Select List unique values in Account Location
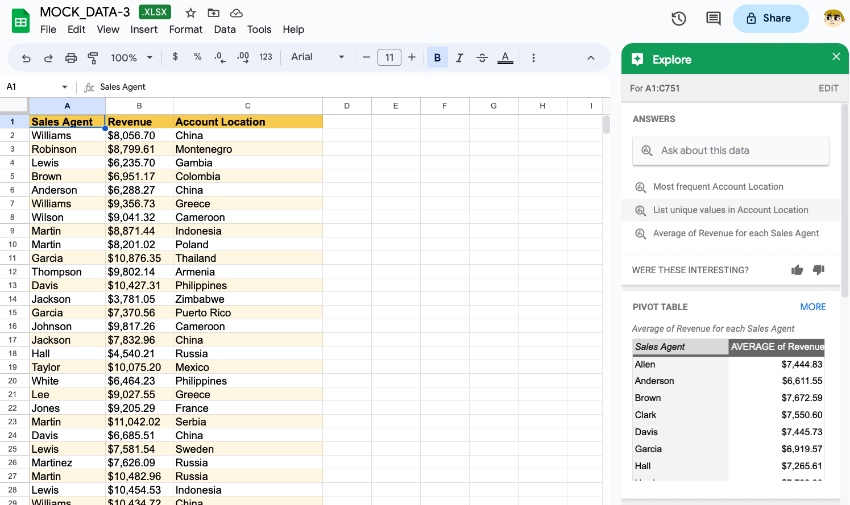This screenshot has height=505, width=850. [x=731, y=210]
